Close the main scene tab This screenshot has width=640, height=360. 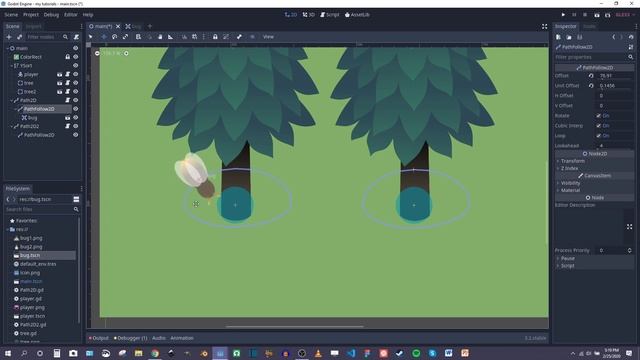click(x=118, y=26)
